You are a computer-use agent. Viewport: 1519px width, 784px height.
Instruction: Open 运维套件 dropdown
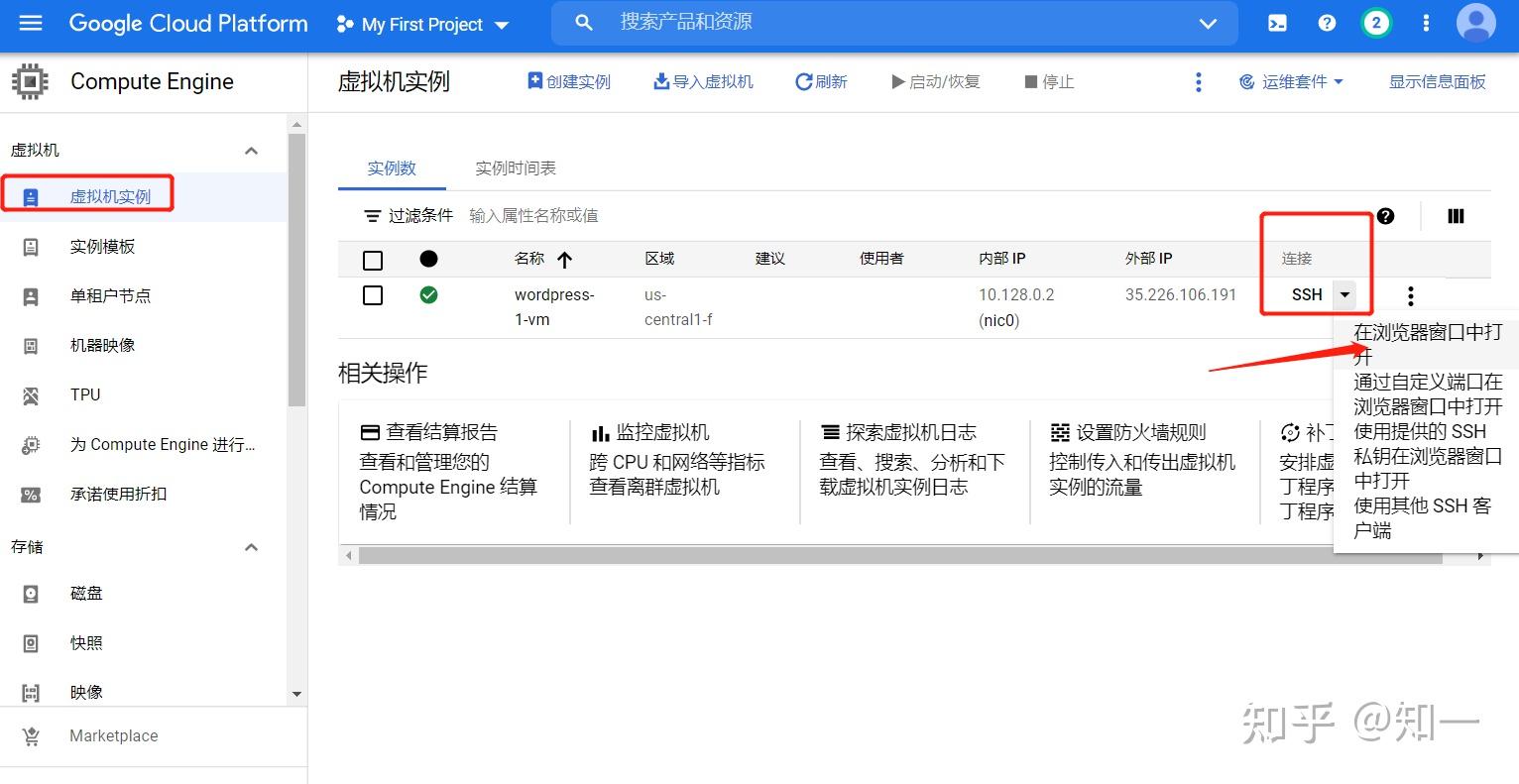[1291, 81]
